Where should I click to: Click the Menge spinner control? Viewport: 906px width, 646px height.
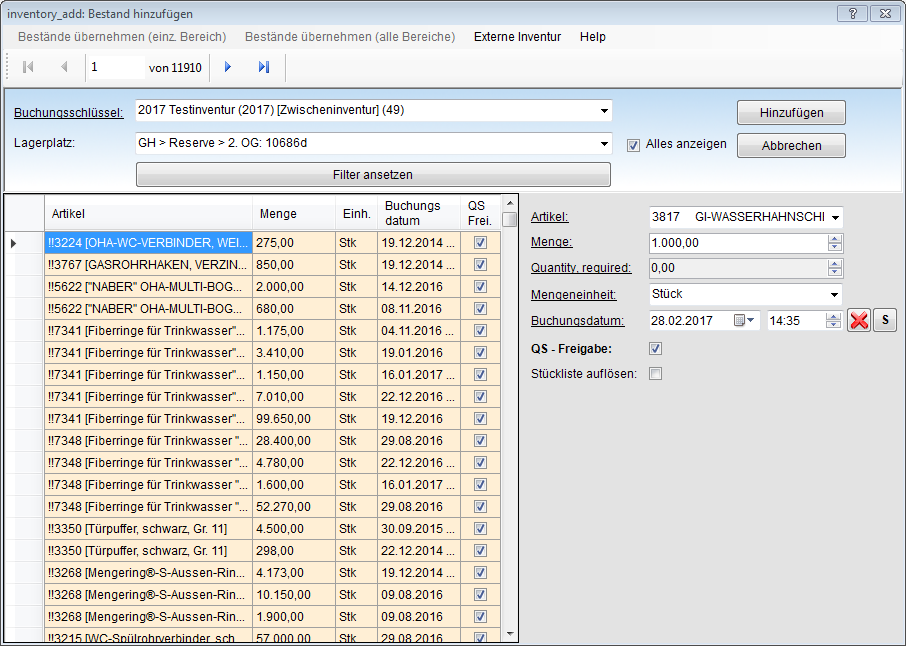click(834, 243)
